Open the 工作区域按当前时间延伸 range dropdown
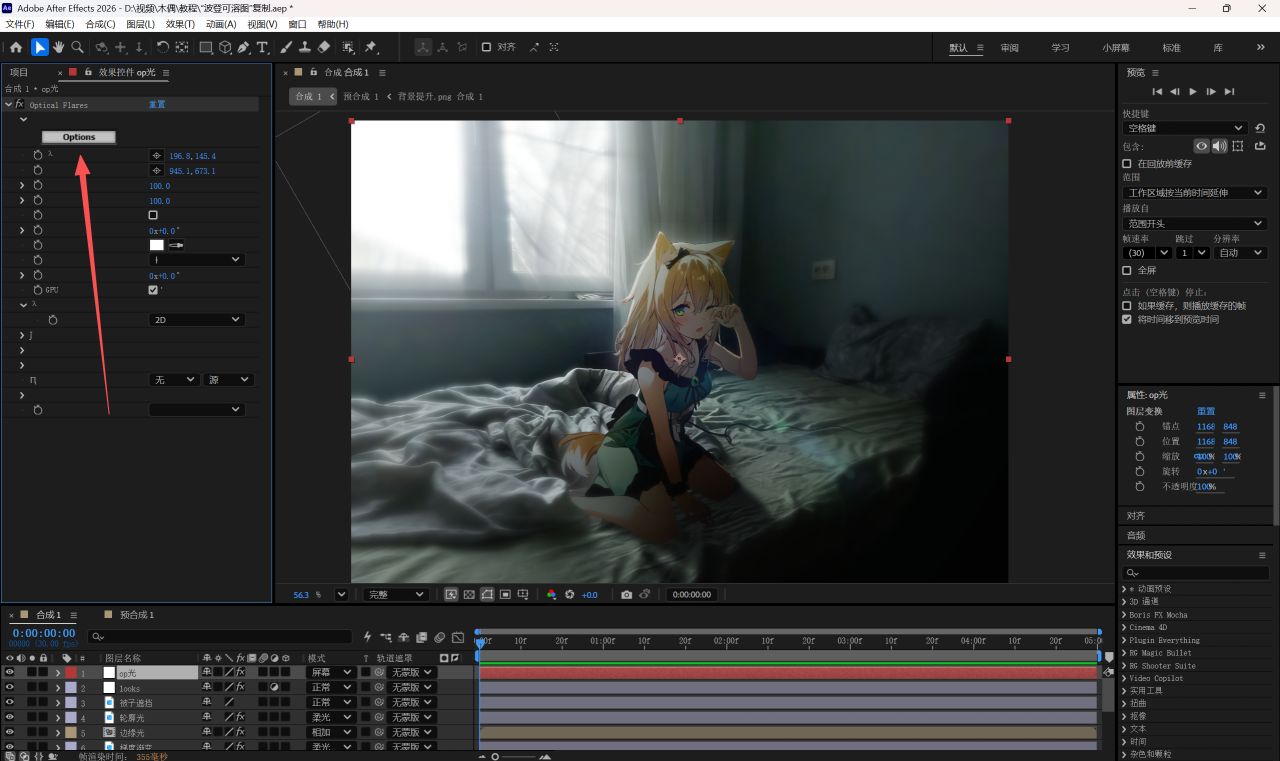Image resolution: width=1280 pixels, height=761 pixels. pyautogui.click(x=1194, y=193)
